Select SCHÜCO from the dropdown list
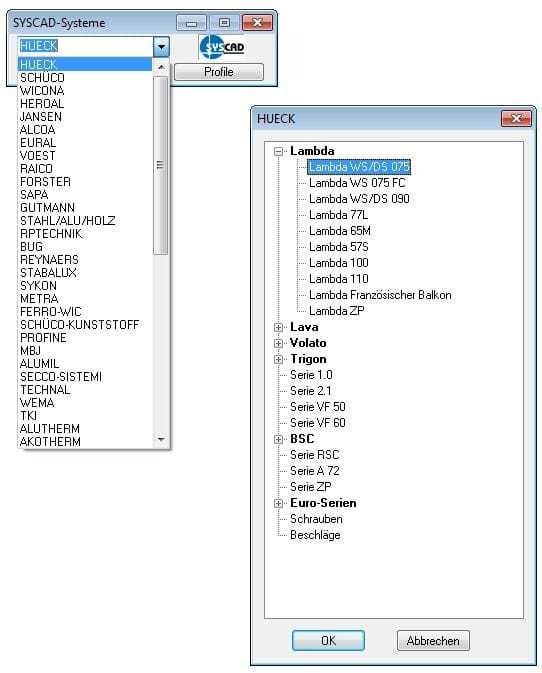Screen dimensions: 542x673 (42, 78)
